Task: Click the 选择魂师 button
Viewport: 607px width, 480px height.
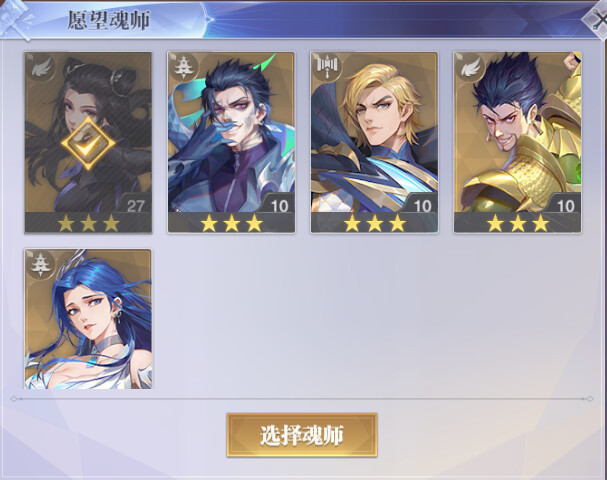Action: coord(302,435)
